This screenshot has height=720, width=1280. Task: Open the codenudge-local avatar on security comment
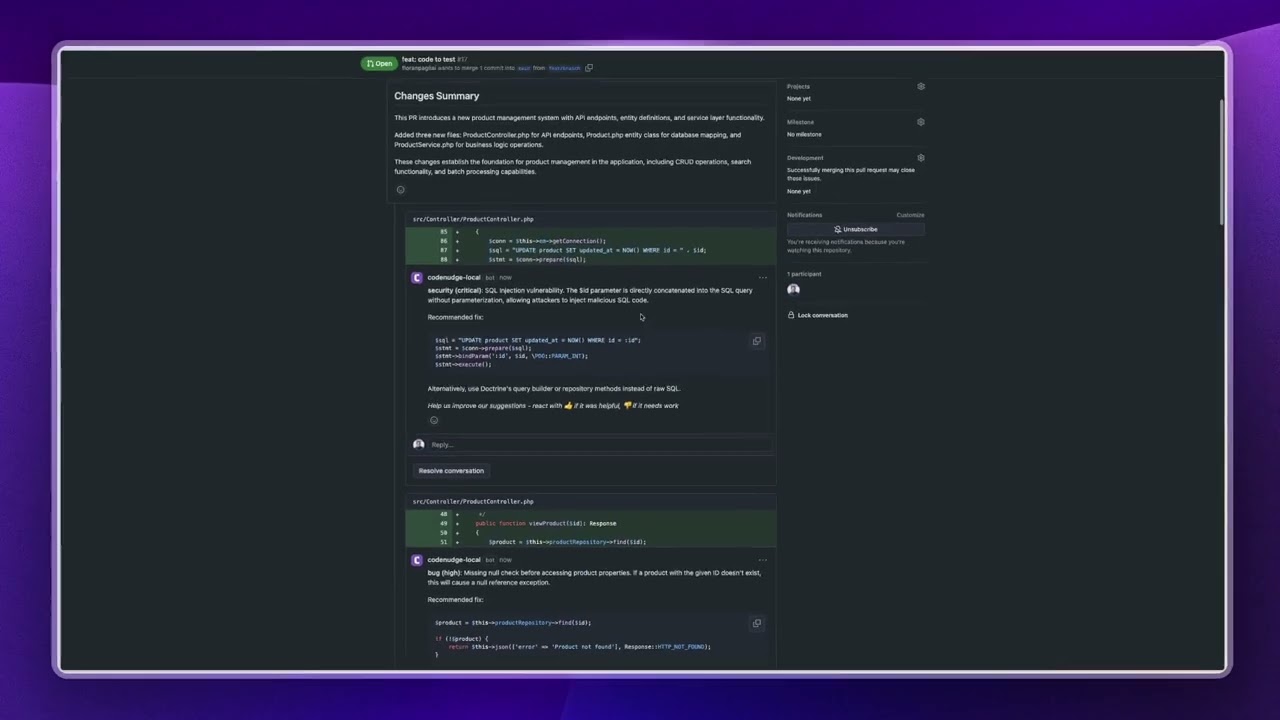[x=417, y=278]
